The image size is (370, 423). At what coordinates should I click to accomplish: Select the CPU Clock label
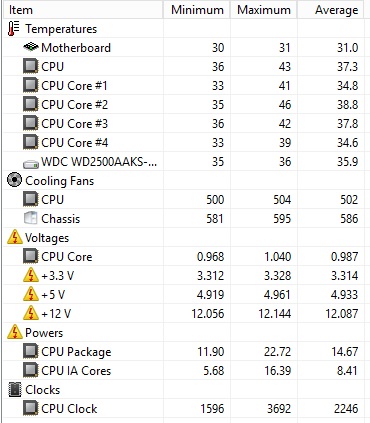[69, 409]
